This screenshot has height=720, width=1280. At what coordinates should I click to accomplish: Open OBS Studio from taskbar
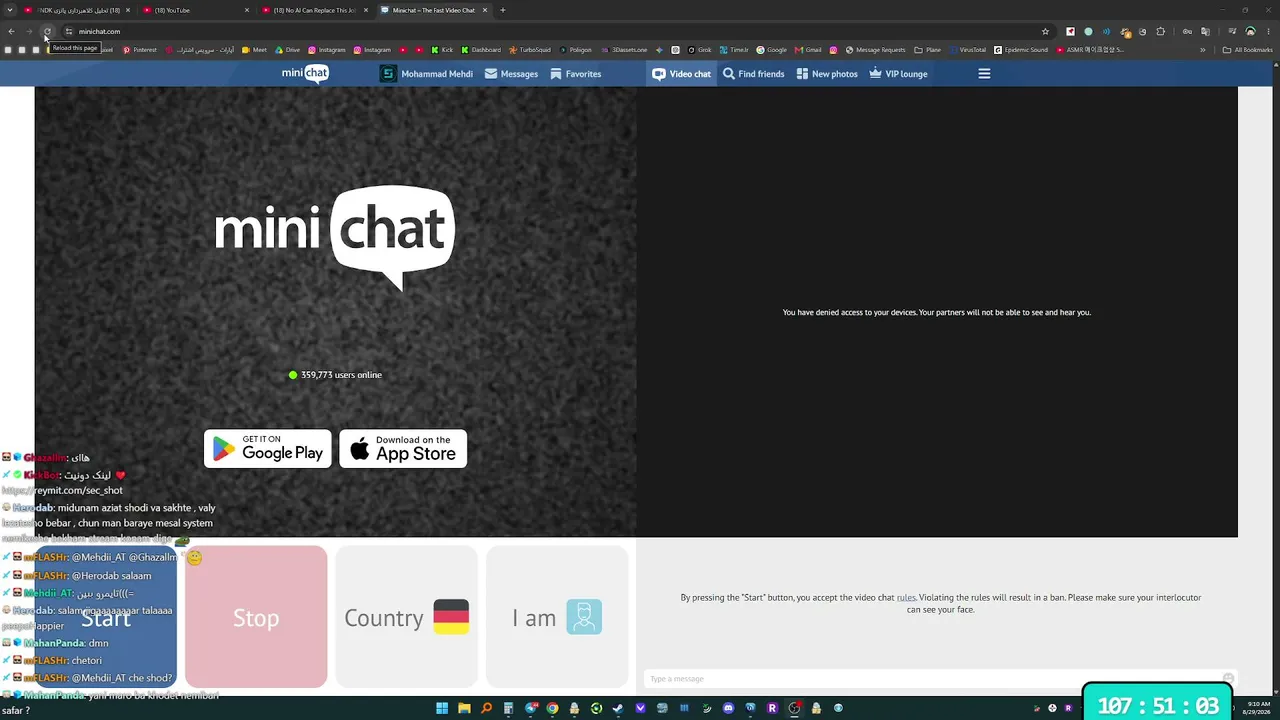point(794,708)
